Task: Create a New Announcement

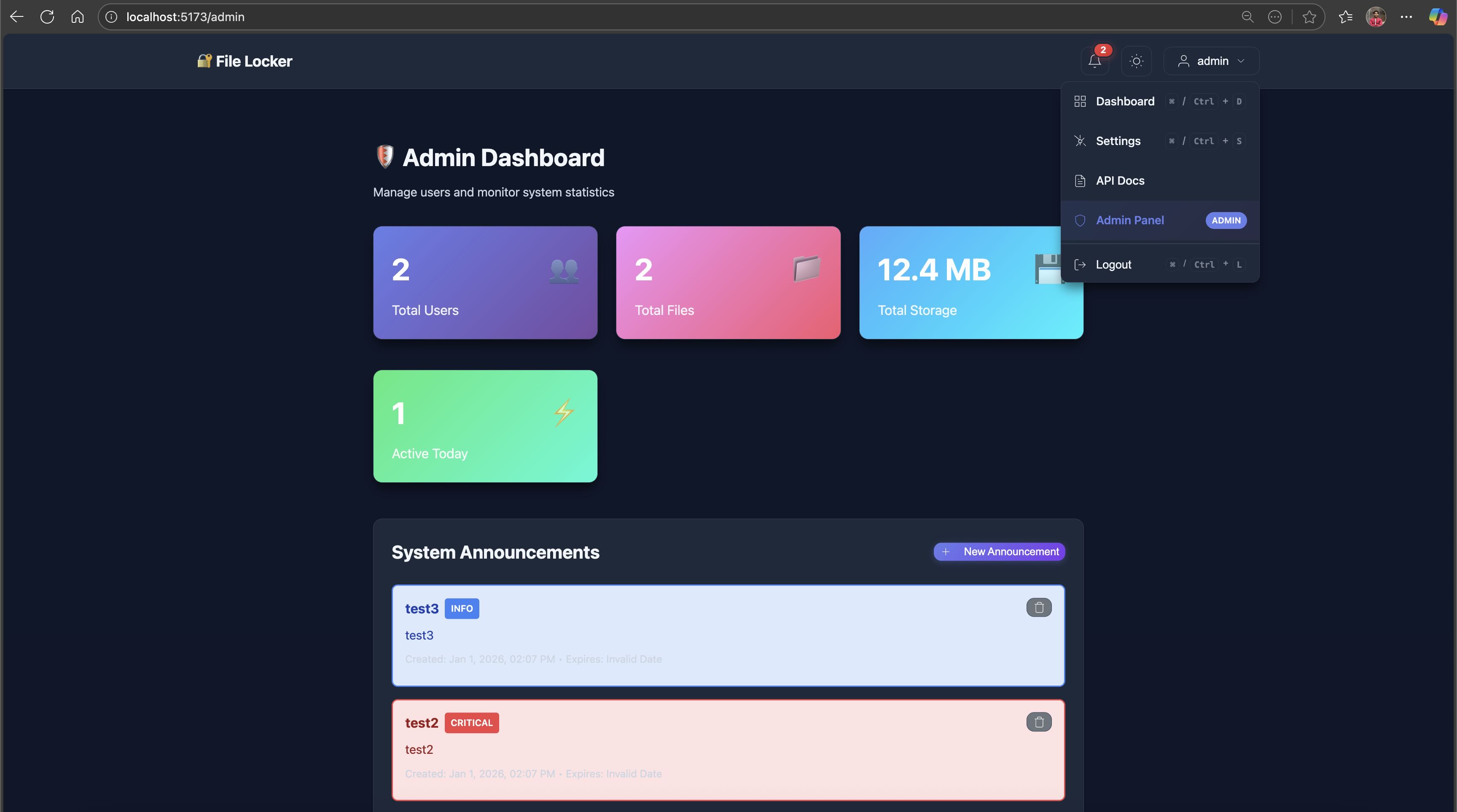Action: (x=999, y=551)
